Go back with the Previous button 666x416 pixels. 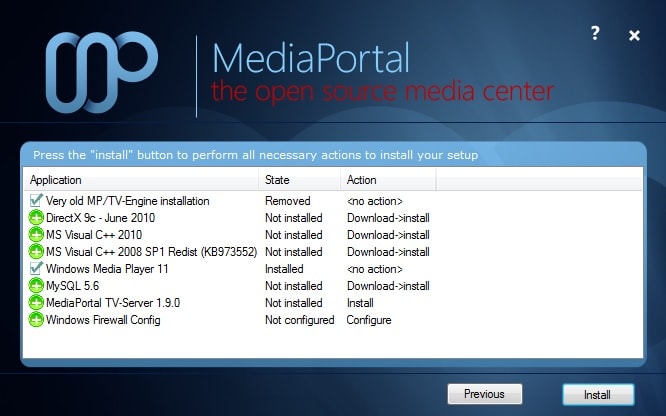[484, 394]
